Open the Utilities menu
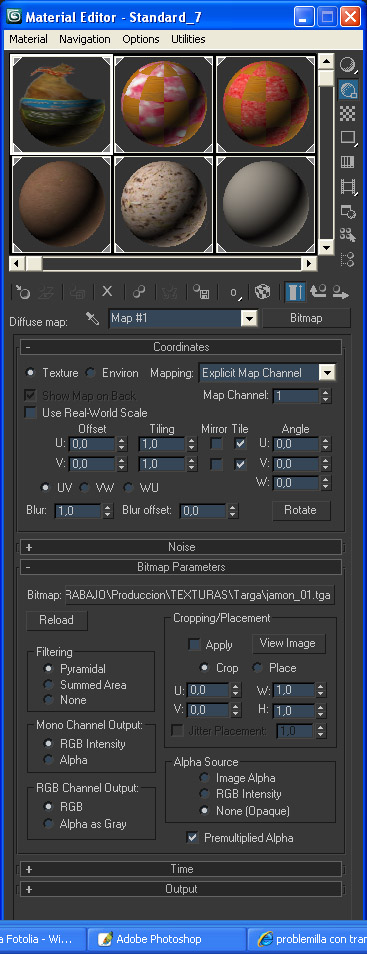The width and height of the screenshot is (367, 954). tap(188, 39)
